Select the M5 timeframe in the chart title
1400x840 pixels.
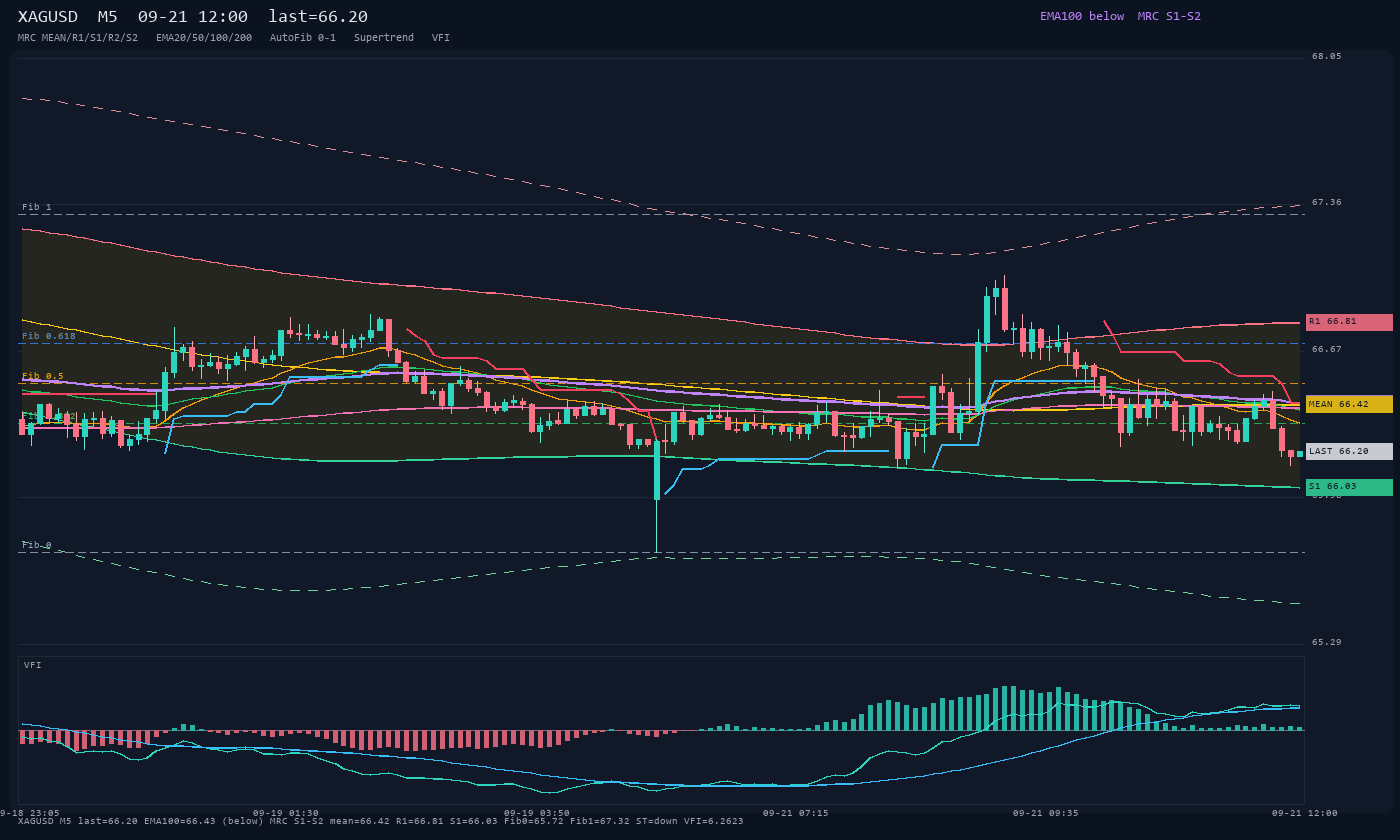[x=108, y=17]
